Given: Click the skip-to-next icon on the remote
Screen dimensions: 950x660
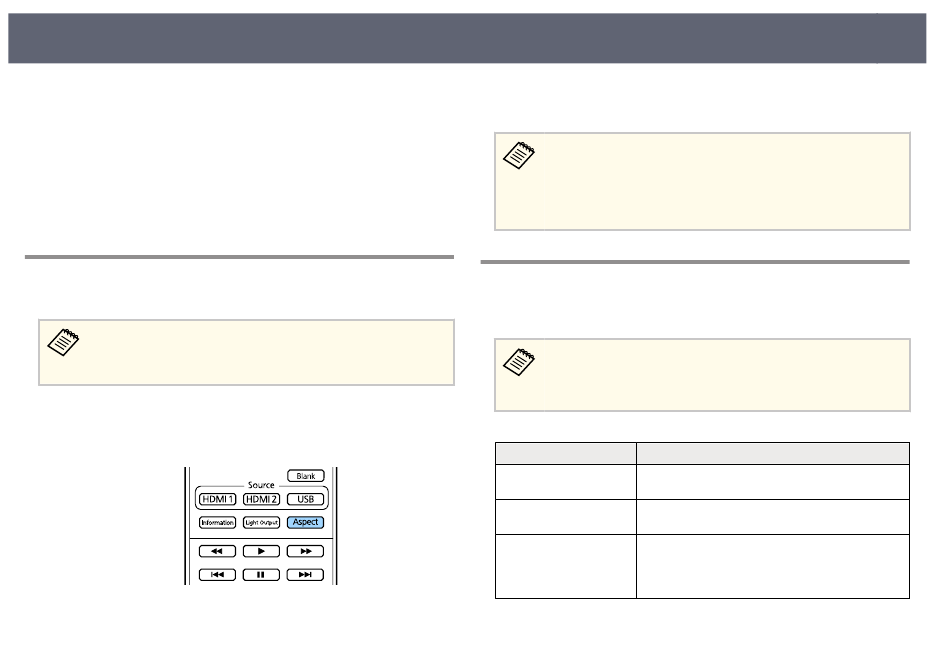Looking at the screenshot, I should coord(305,575).
